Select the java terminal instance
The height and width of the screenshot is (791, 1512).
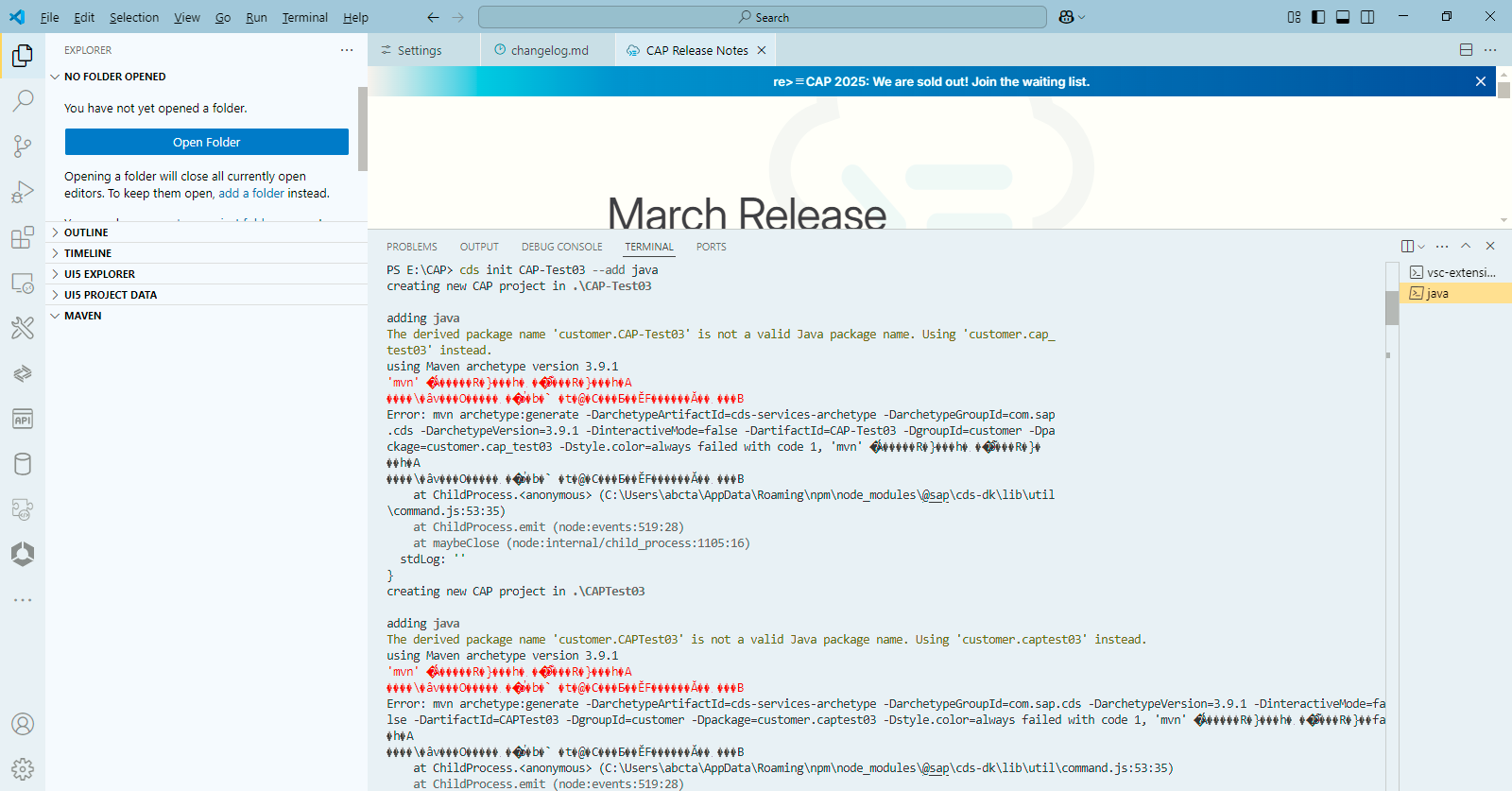coord(1455,293)
